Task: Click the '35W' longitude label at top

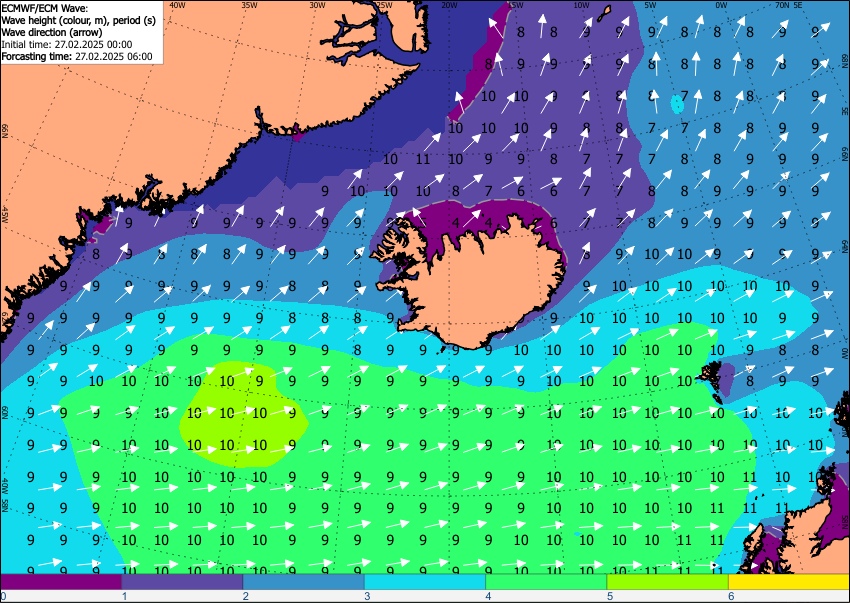Action: point(249,5)
